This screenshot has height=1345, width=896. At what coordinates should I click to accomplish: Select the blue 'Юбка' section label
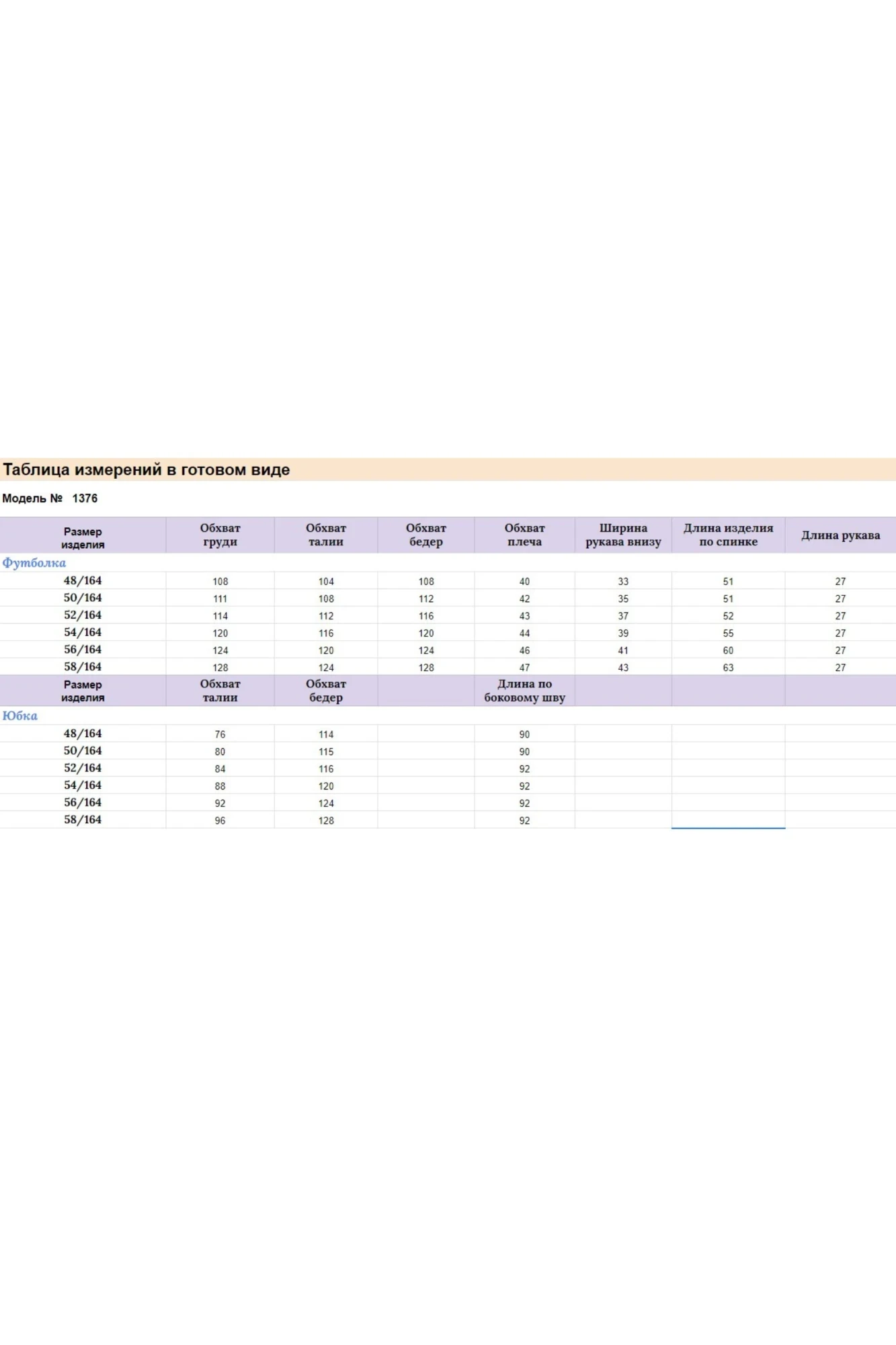(x=20, y=716)
